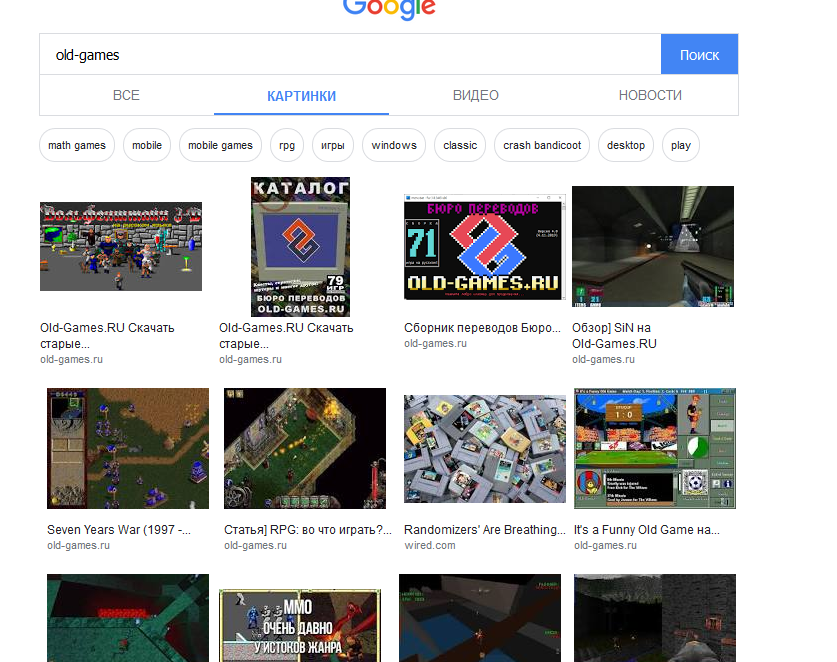837x662 pixels.
Task: Click the blue Поиск search button
Action: (699, 54)
